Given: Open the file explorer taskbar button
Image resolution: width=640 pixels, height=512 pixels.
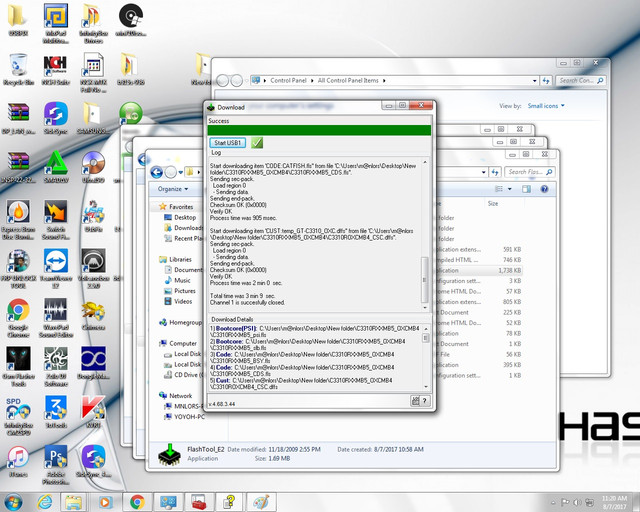Looking at the screenshot, I should [x=74, y=502].
